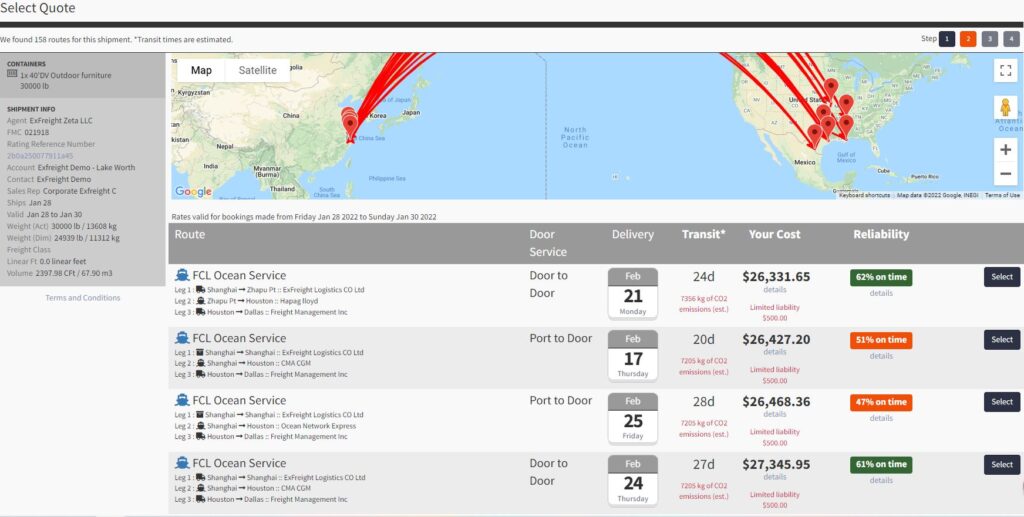Click the 62% on time badge

click(x=881, y=277)
